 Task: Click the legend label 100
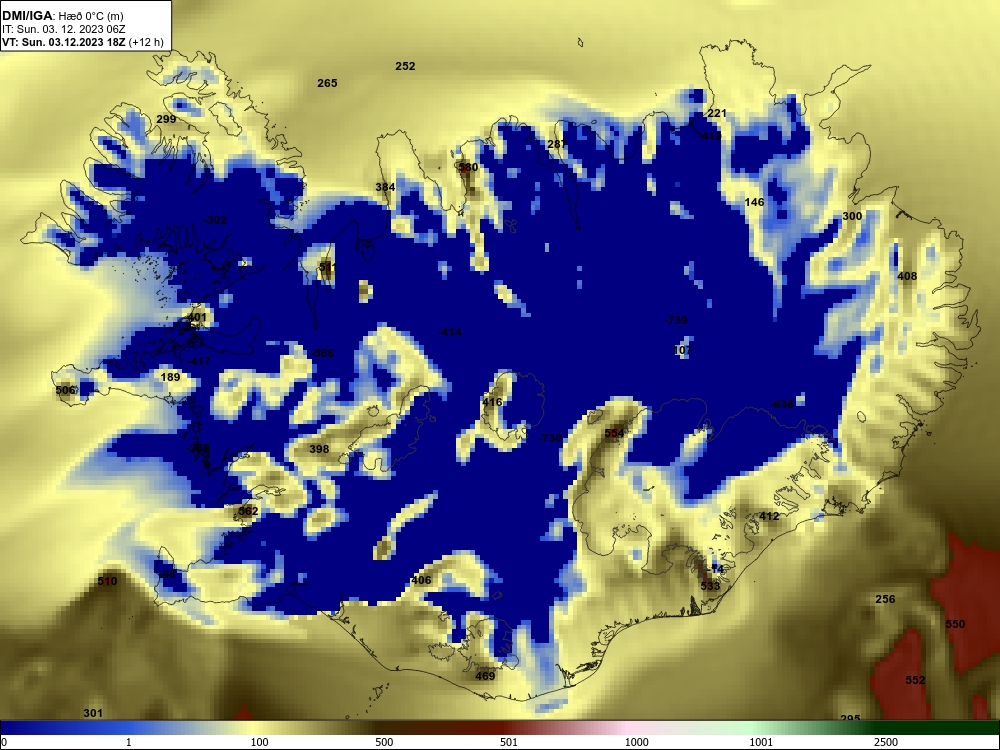click(260, 742)
